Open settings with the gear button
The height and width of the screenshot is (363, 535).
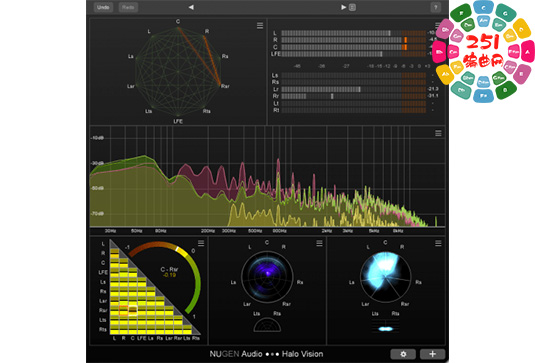tap(403, 354)
